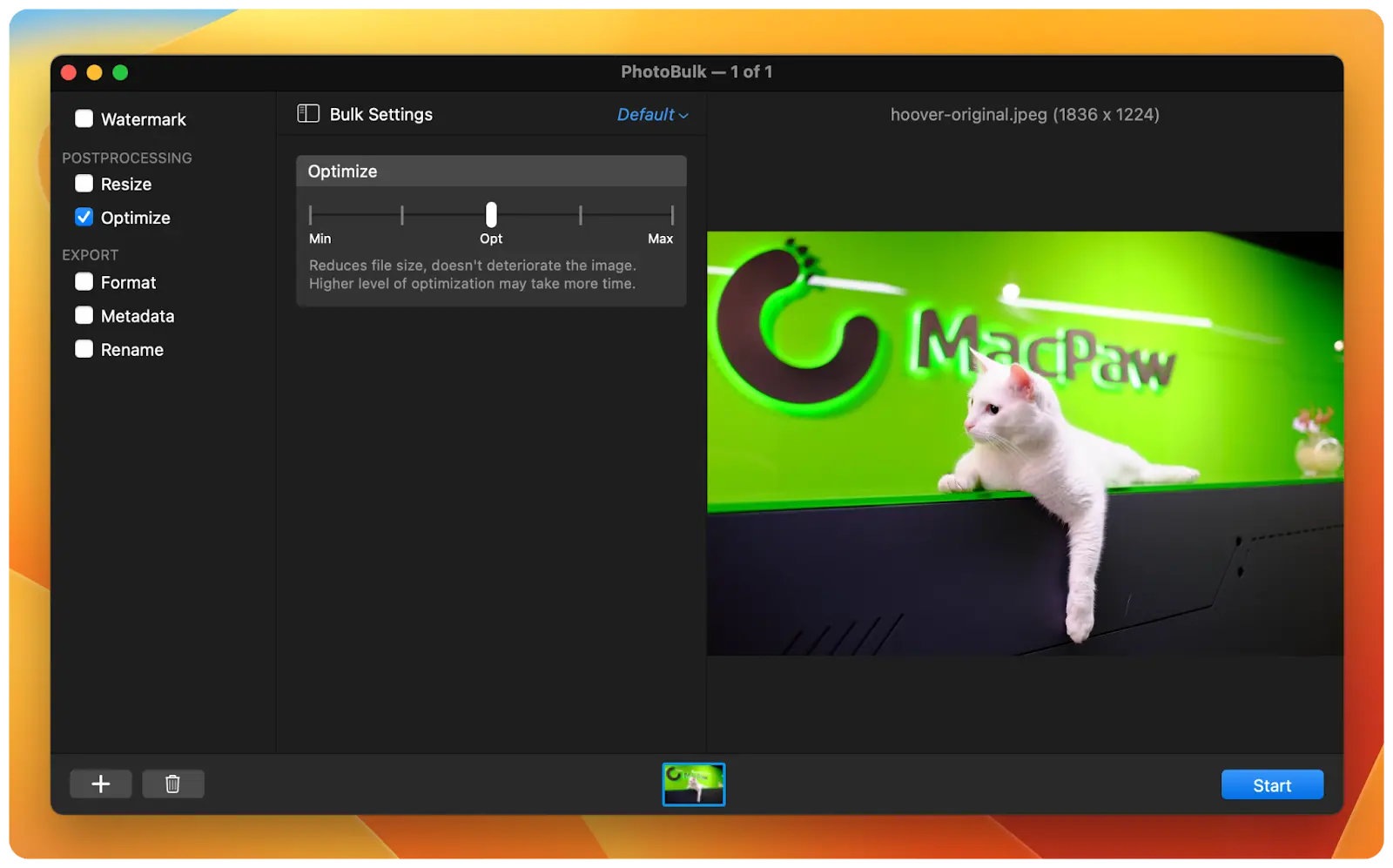This screenshot has height=868, width=1393.
Task: Select the Optimize label in sidebar
Action: point(136,218)
